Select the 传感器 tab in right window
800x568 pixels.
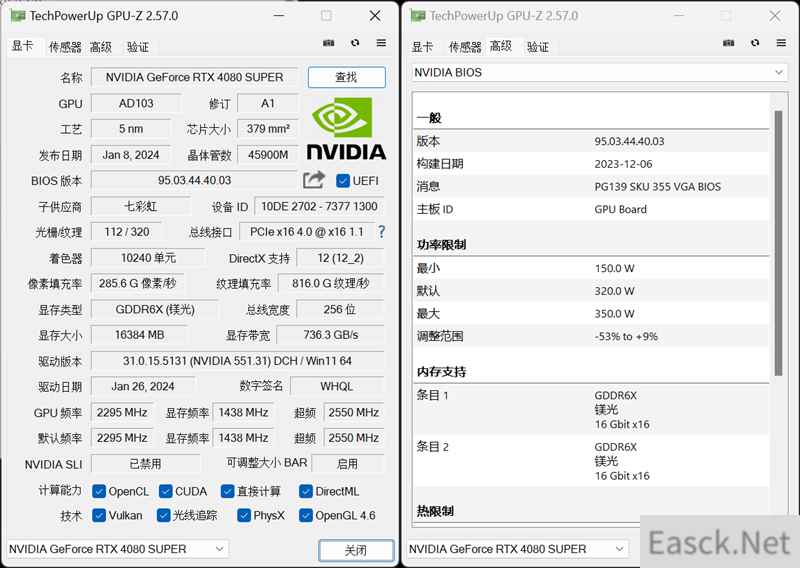465,47
